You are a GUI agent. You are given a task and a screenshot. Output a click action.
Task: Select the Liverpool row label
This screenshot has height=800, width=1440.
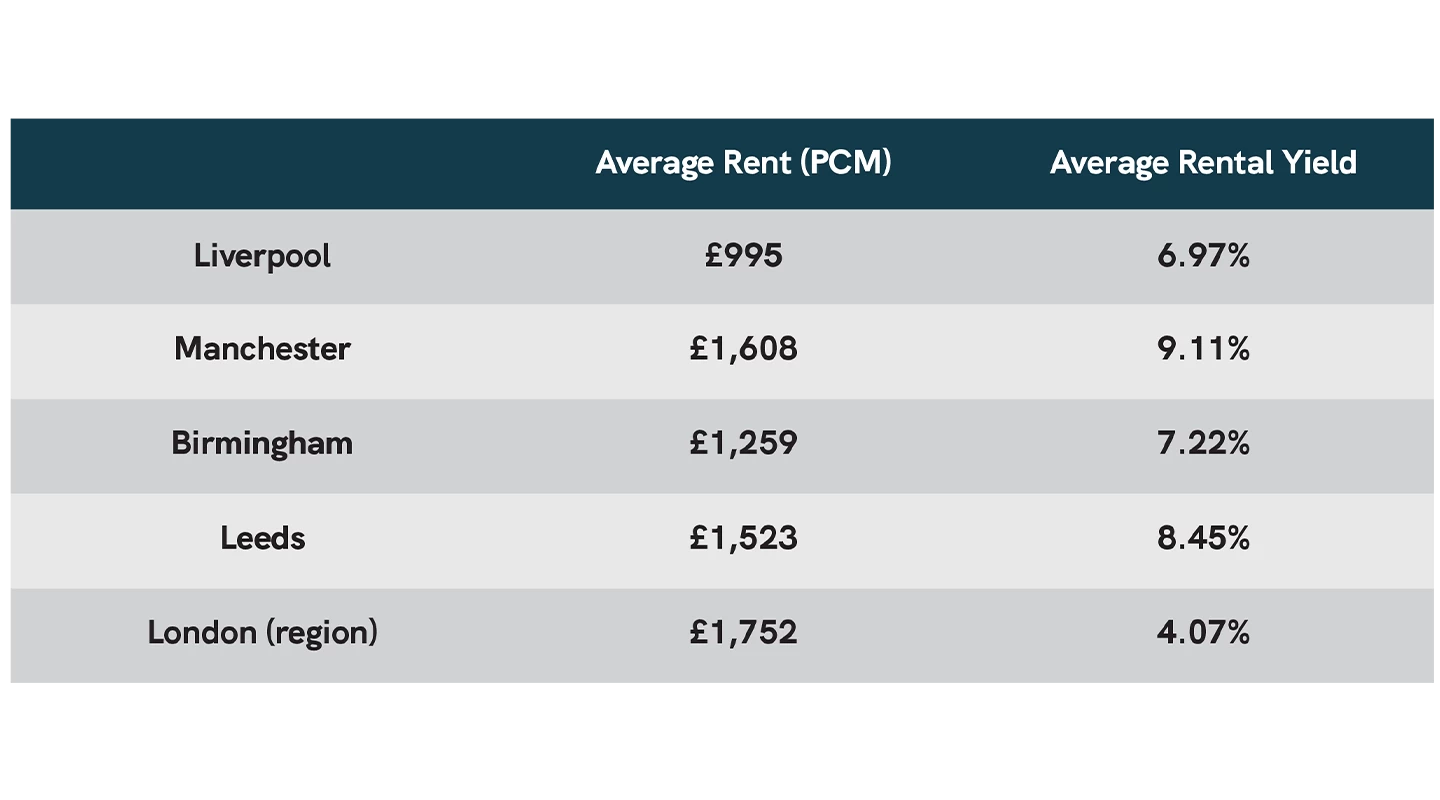[x=262, y=256]
